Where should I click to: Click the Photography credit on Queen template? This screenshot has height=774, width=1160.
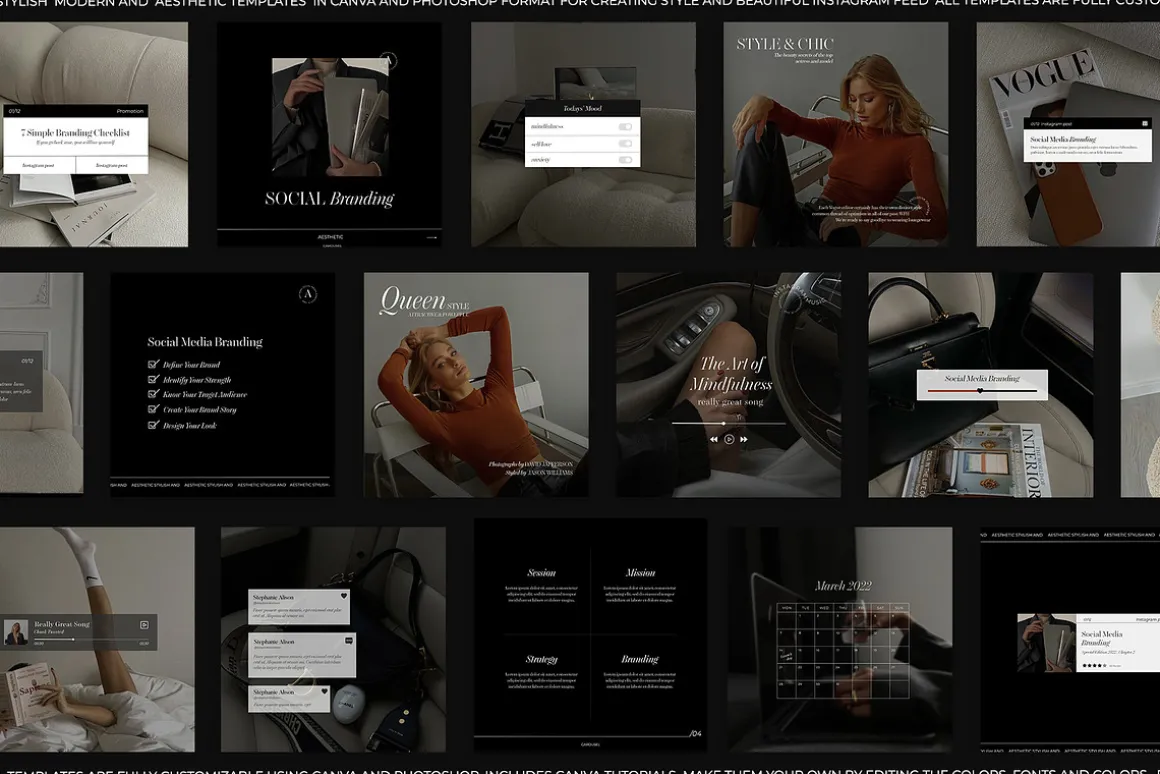coord(530,464)
